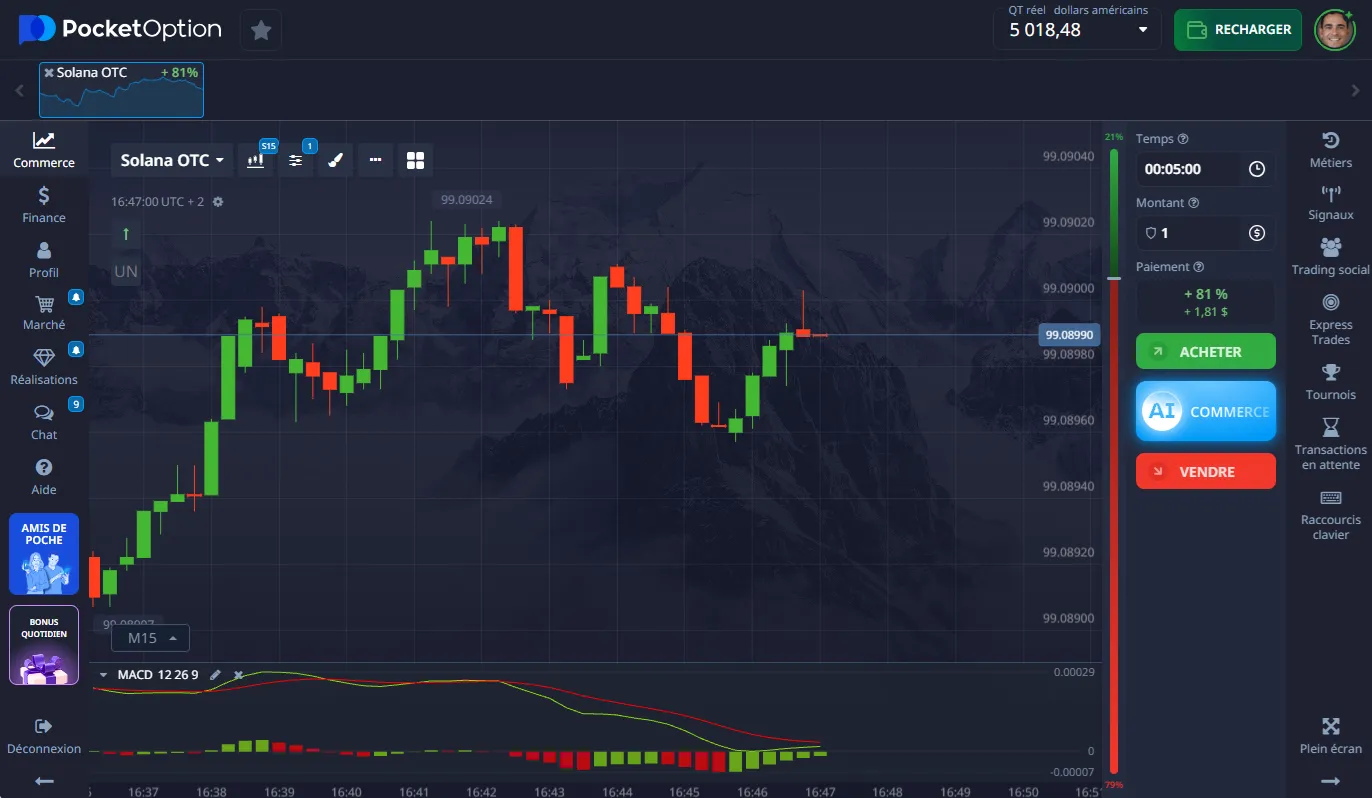Select the Solana OTC asset tab
Image resolution: width=1372 pixels, height=798 pixels.
click(x=121, y=90)
